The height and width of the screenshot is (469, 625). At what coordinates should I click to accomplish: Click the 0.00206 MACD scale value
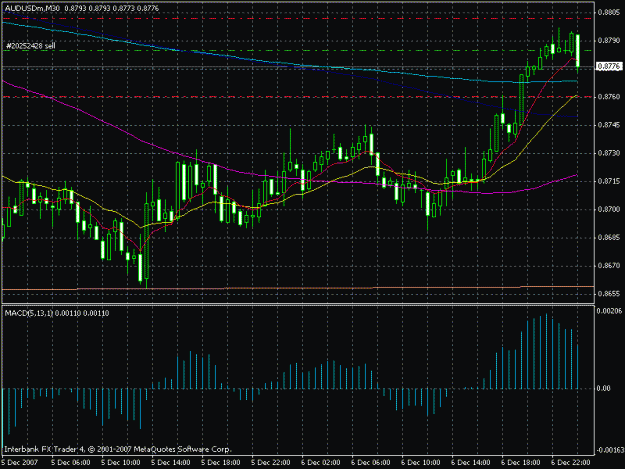(609, 311)
